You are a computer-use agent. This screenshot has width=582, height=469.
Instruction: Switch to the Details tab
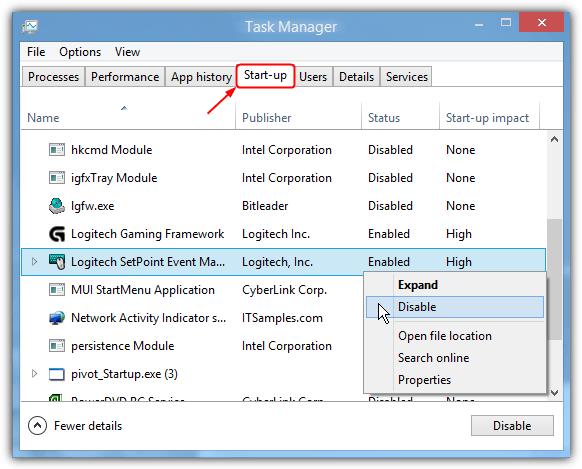click(356, 77)
